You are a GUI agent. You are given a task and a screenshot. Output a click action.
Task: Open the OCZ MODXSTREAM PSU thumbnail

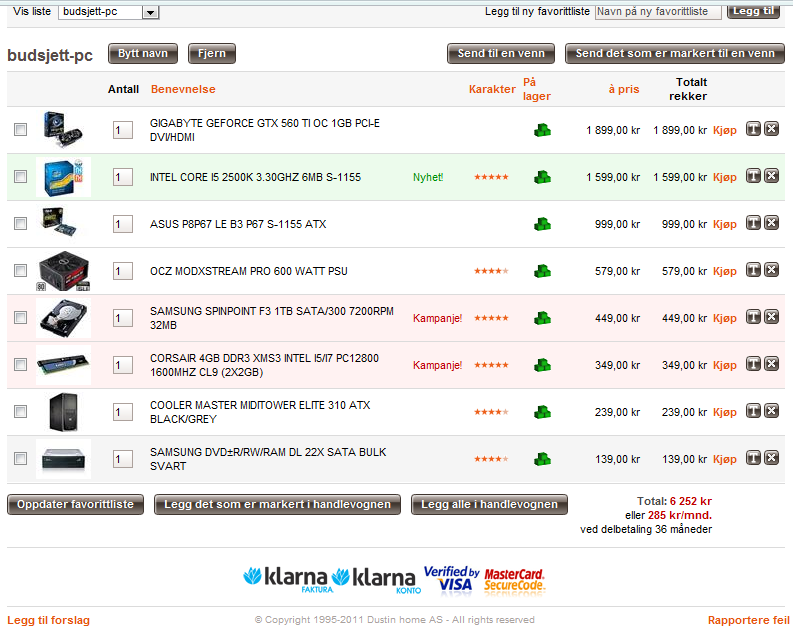64,271
